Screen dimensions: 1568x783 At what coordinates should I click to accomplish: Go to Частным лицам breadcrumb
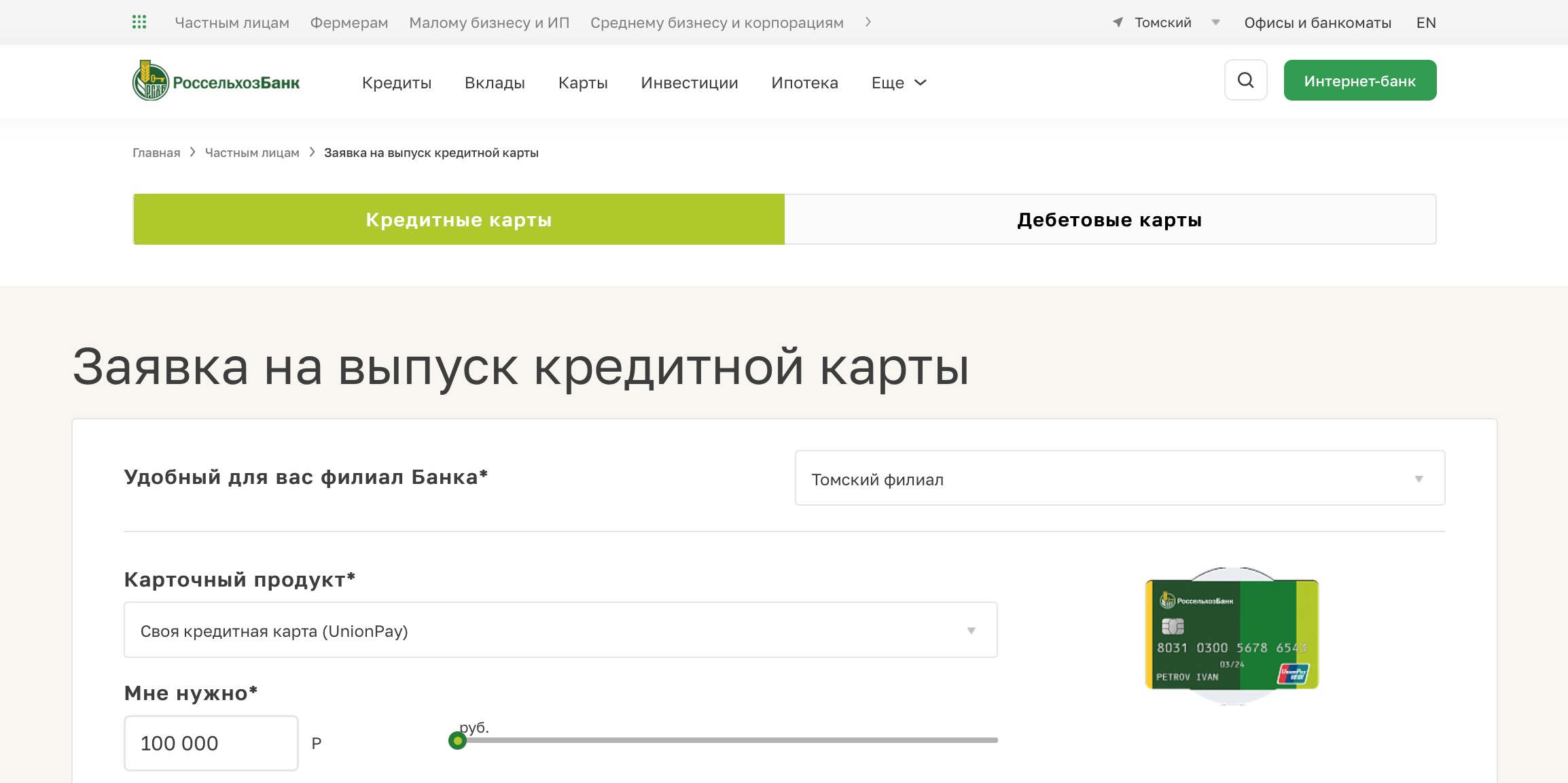click(x=252, y=153)
